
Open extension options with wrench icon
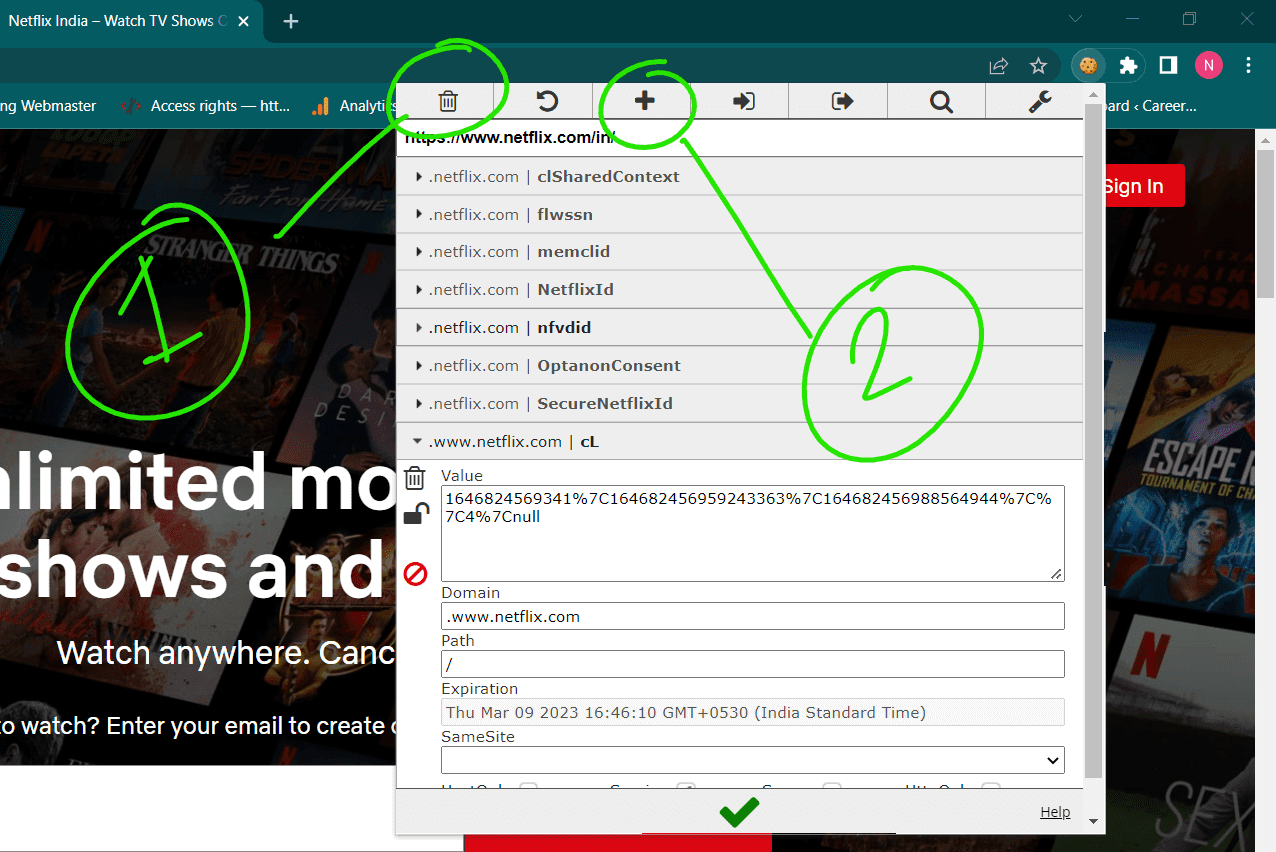[1040, 101]
